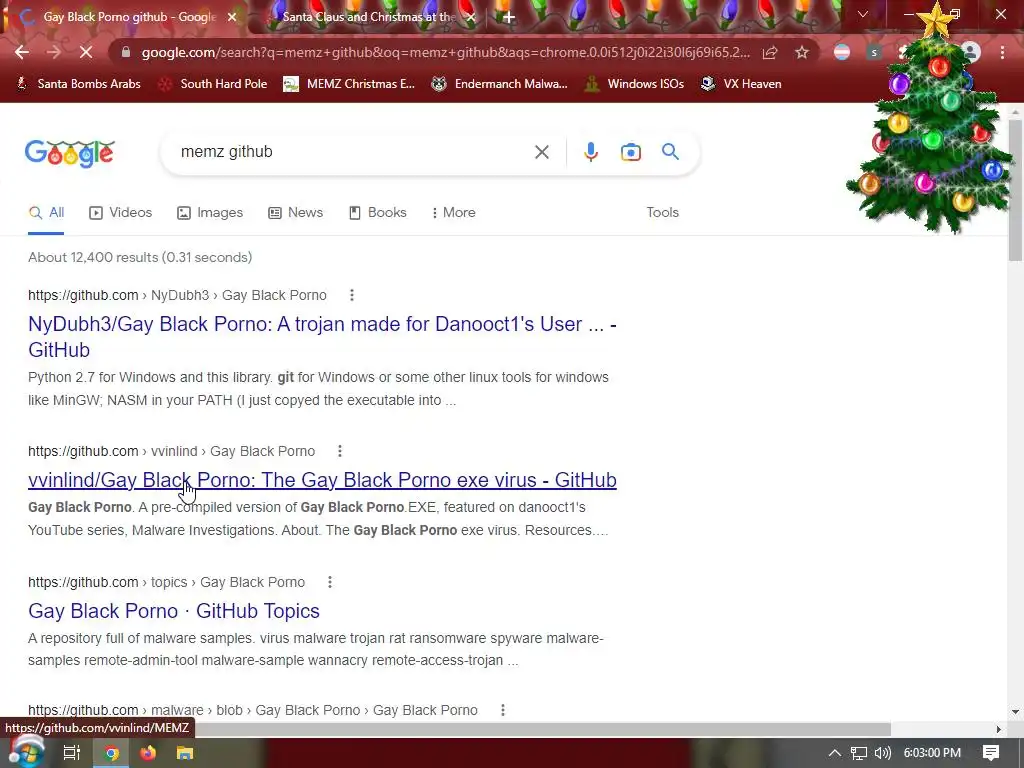Show hidden system tray icons
Image resolution: width=1024 pixels, height=768 pixels.
point(835,753)
